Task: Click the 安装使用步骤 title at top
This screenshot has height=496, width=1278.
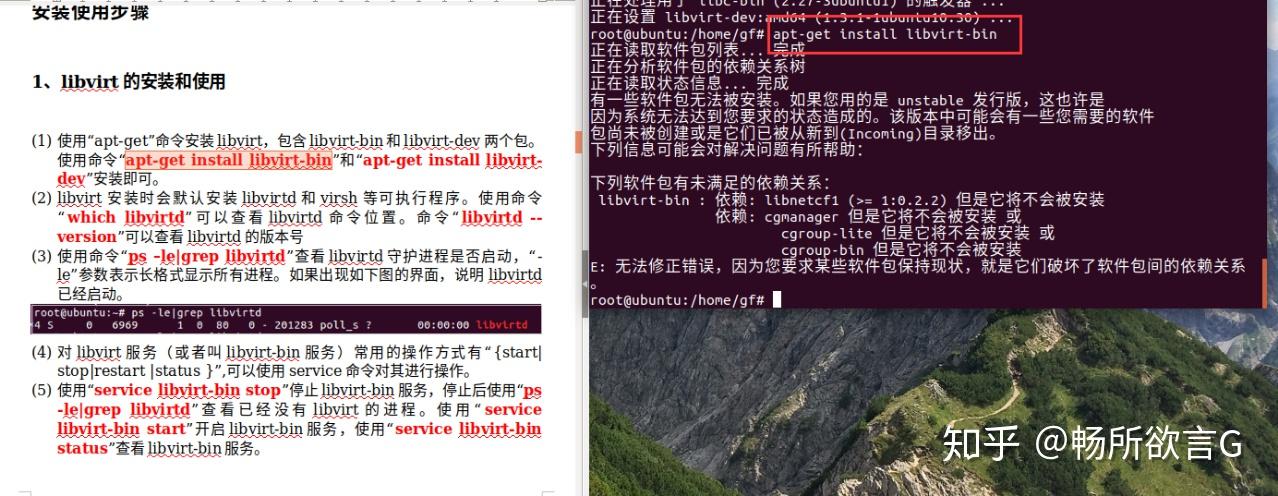Action: tap(91, 12)
